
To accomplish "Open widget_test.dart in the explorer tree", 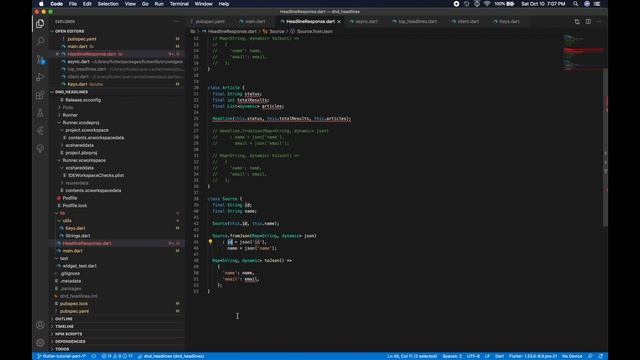I will (80, 266).
